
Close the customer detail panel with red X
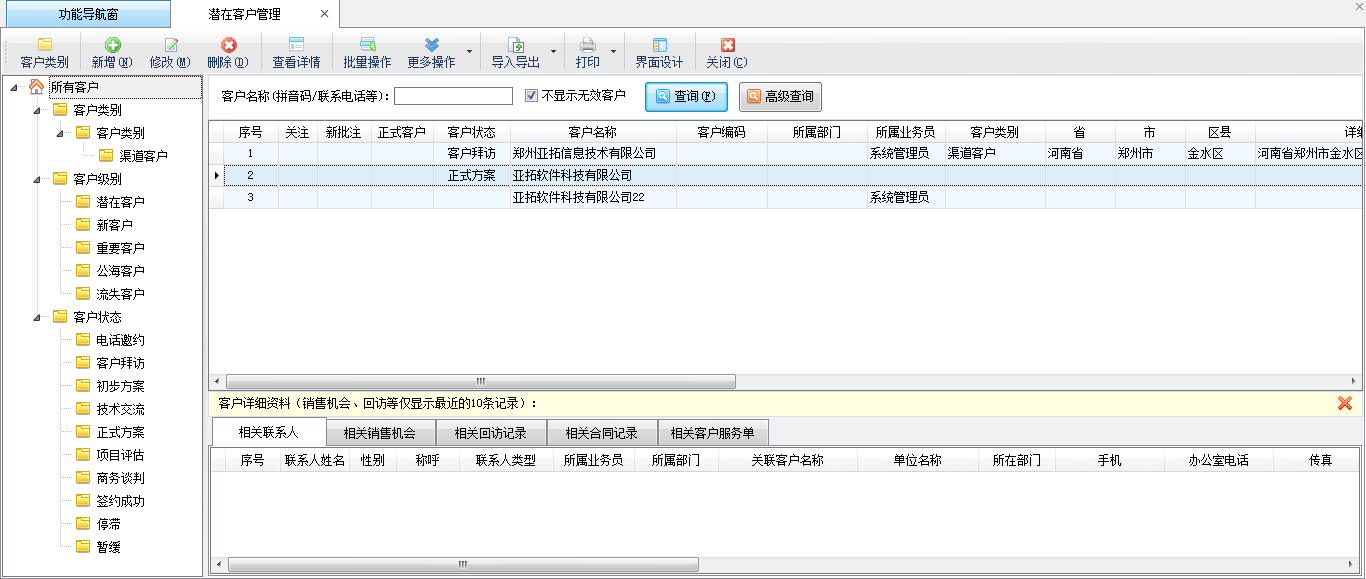[1344, 403]
